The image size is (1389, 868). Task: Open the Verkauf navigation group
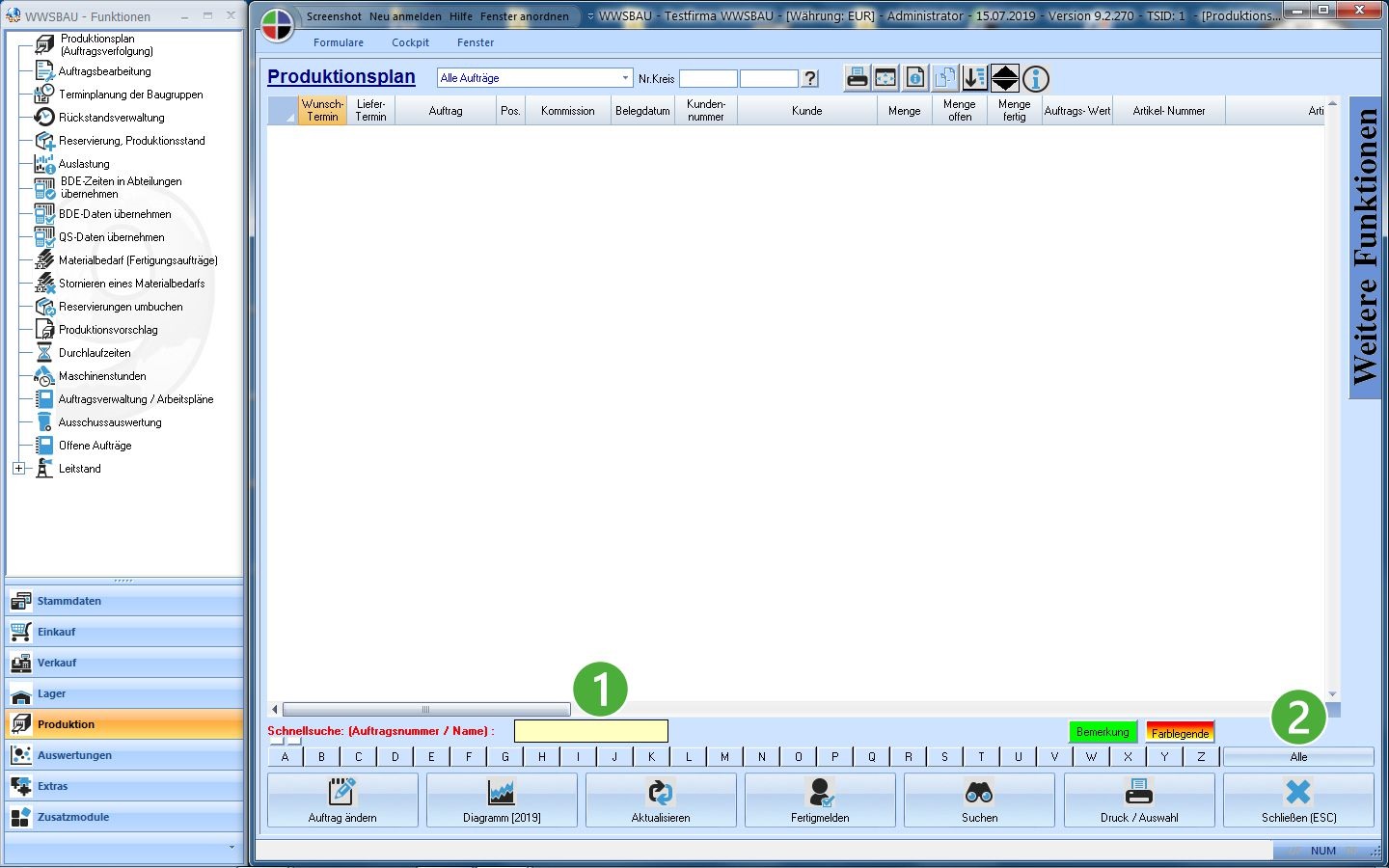coord(124,663)
